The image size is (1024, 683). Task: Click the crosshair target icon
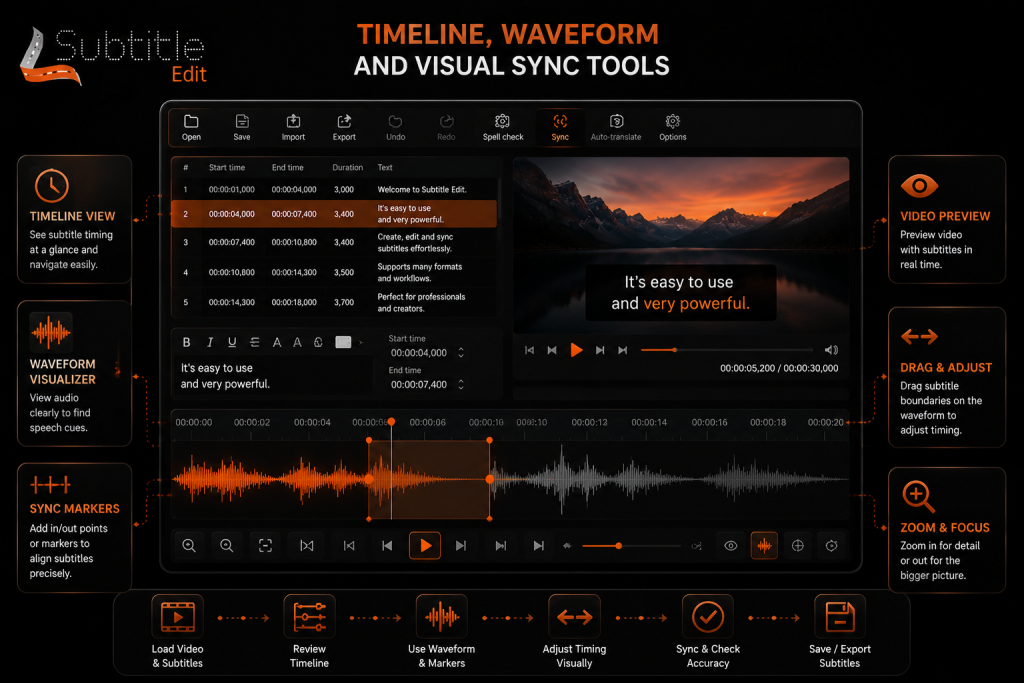(797, 546)
